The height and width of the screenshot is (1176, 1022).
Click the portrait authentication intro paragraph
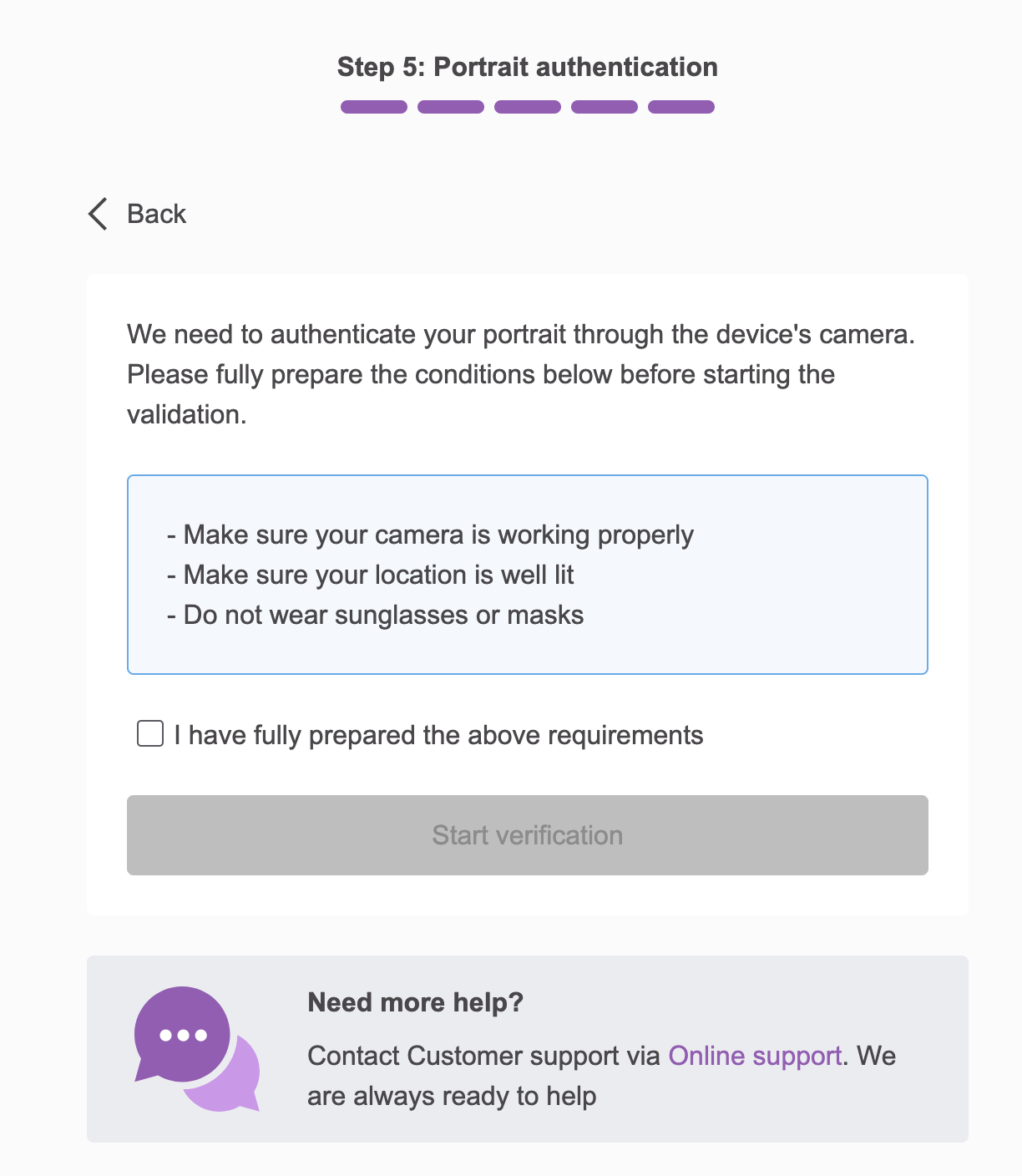(x=521, y=374)
